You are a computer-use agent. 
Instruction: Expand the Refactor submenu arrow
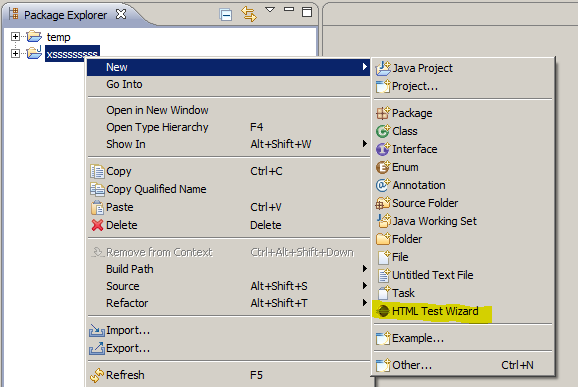point(365,303)
